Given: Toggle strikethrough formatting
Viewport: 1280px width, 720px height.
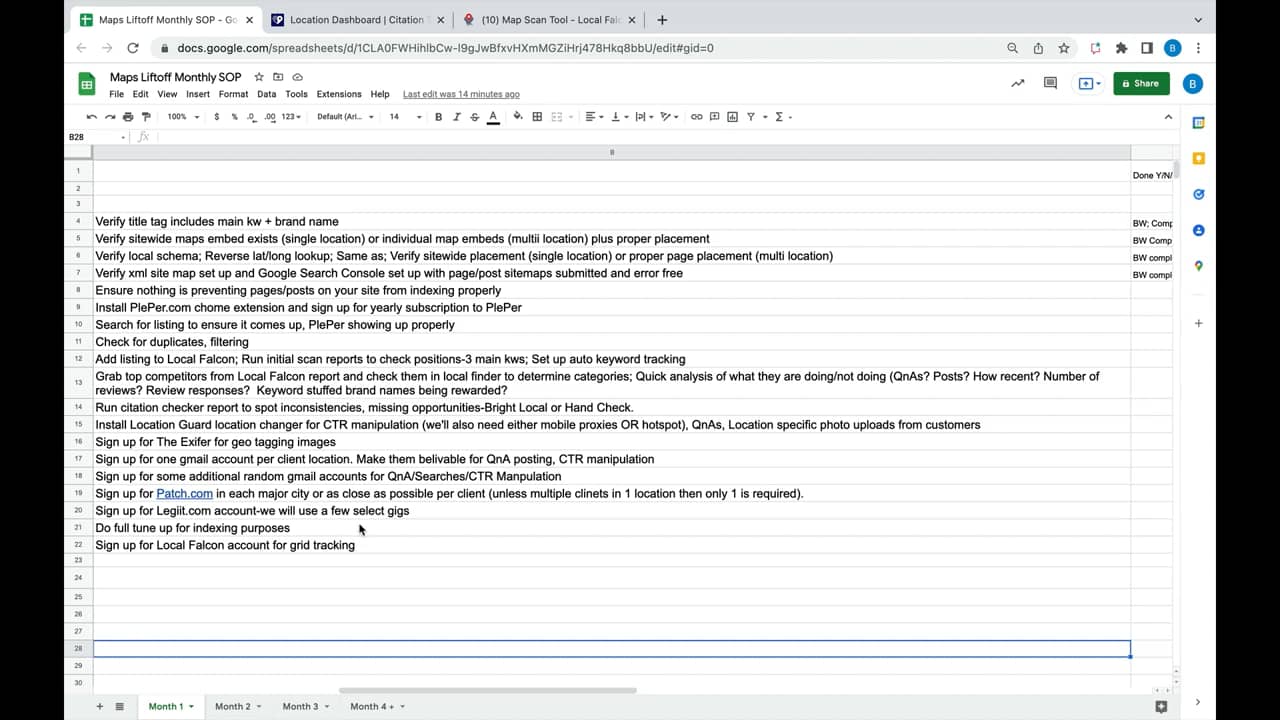Looking at the screenshot, I should point(475,117).
